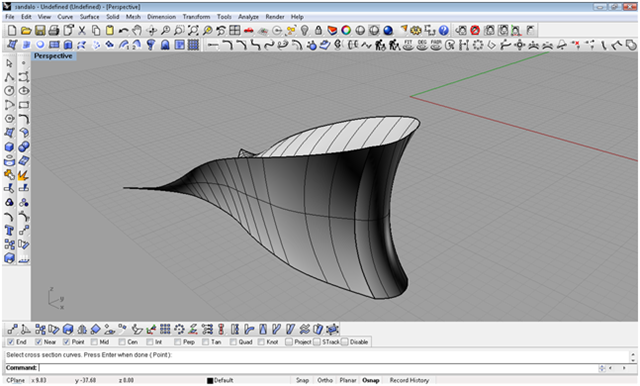Open a file with the folder icon
The height and width of the screenshot is (386, 640).
26,31
